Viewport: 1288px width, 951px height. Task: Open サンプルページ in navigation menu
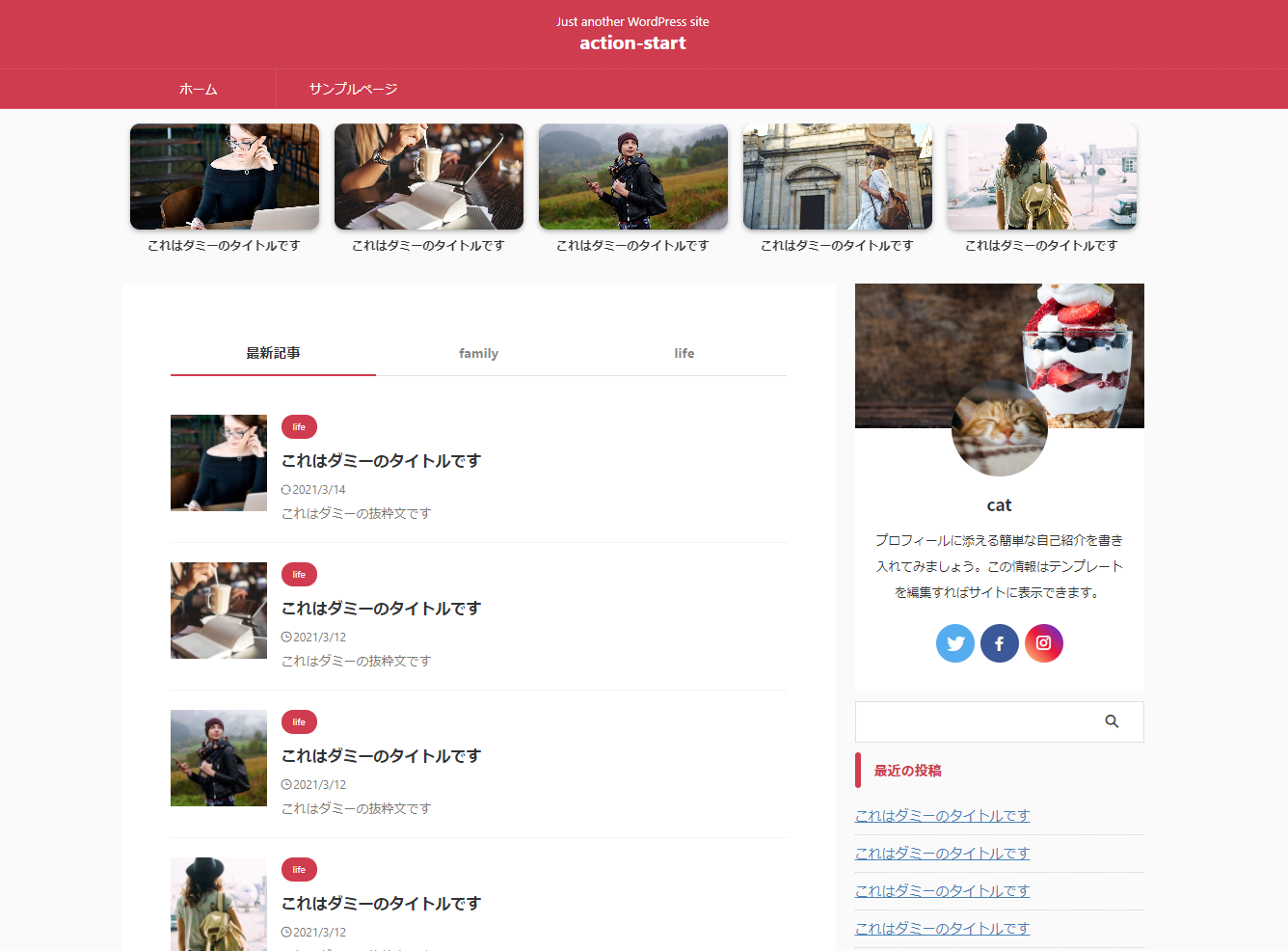(x=353, y=89)
